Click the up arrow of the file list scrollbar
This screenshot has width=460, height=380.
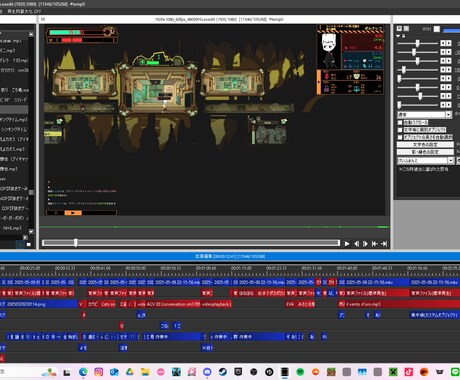coord(31,34)
